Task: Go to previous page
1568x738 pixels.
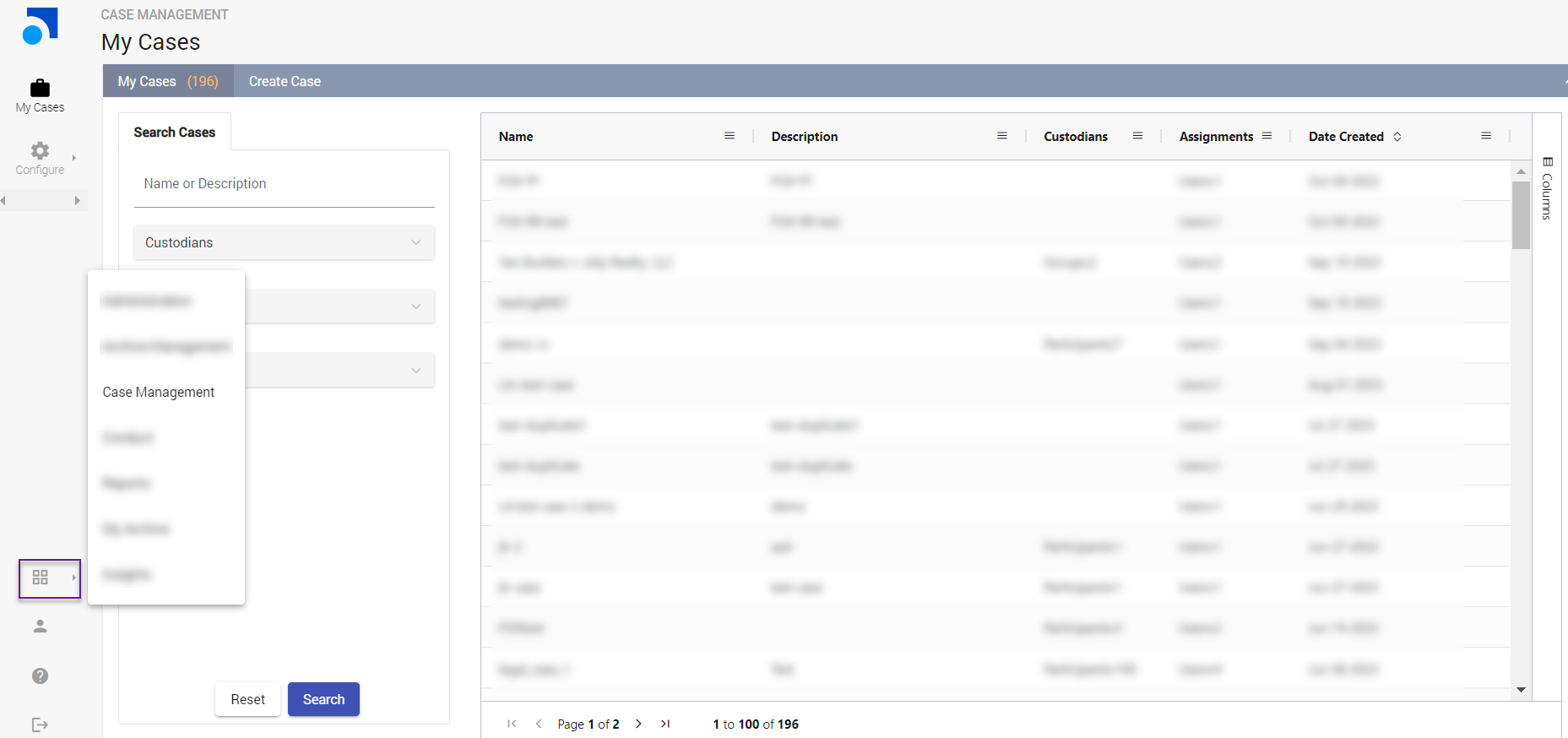Action: pos(539,724)
